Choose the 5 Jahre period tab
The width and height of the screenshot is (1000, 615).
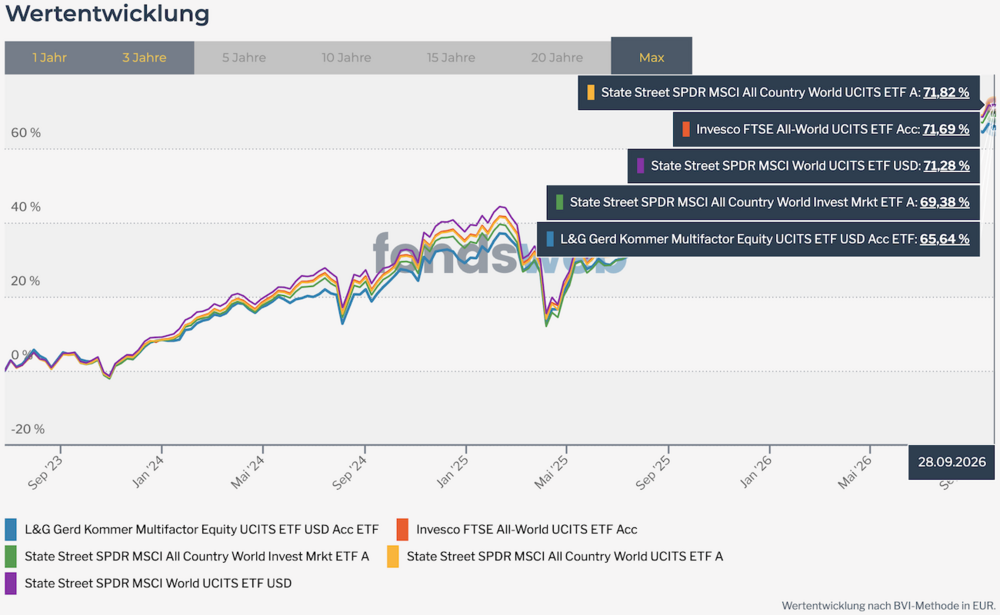point(244,57)
